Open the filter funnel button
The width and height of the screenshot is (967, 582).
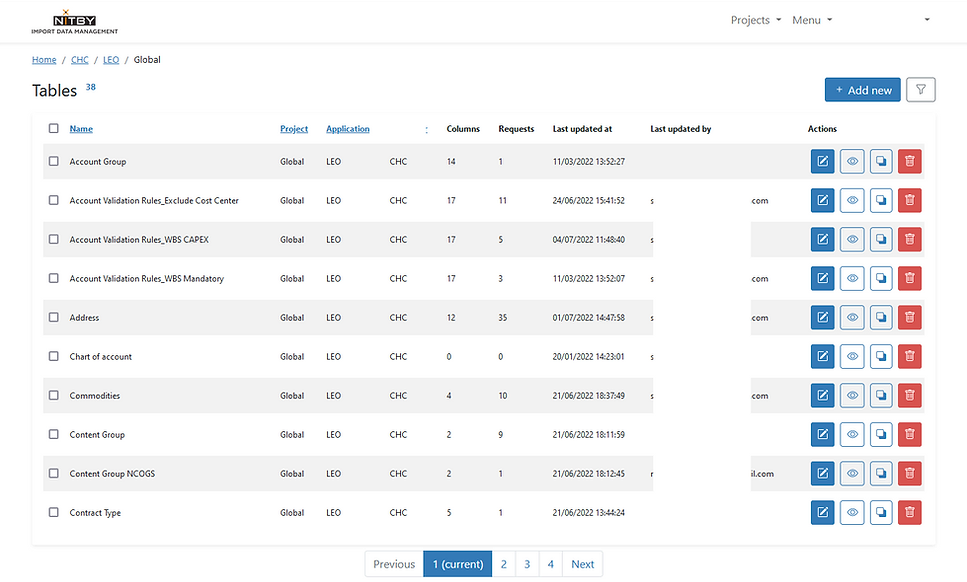[x=921, y=90]
